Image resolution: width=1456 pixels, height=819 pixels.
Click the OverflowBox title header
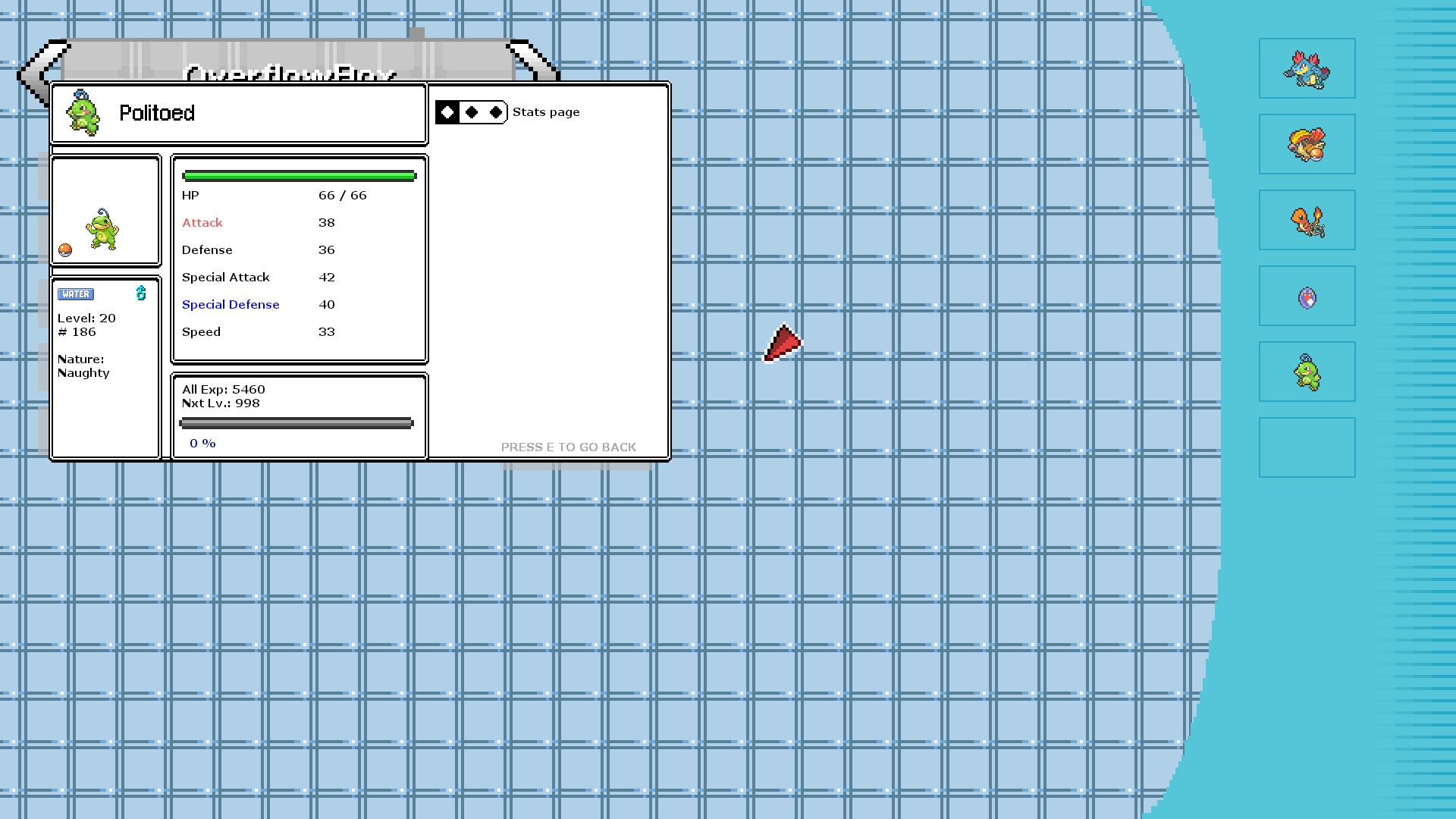[x=290, y=70]
